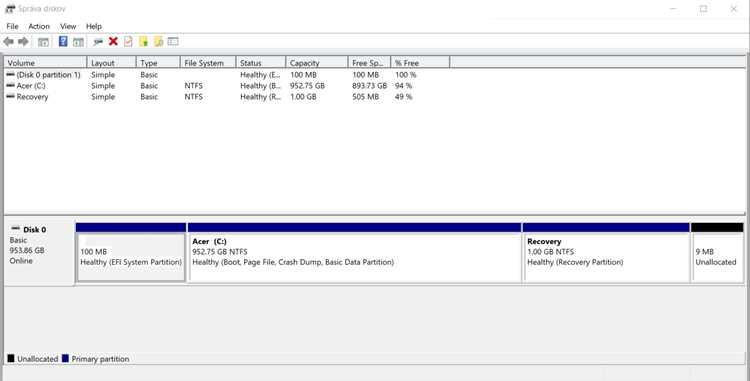Click the 505 MB free space cell
This screenshot has width=750, height=381.
click(365, 97)
